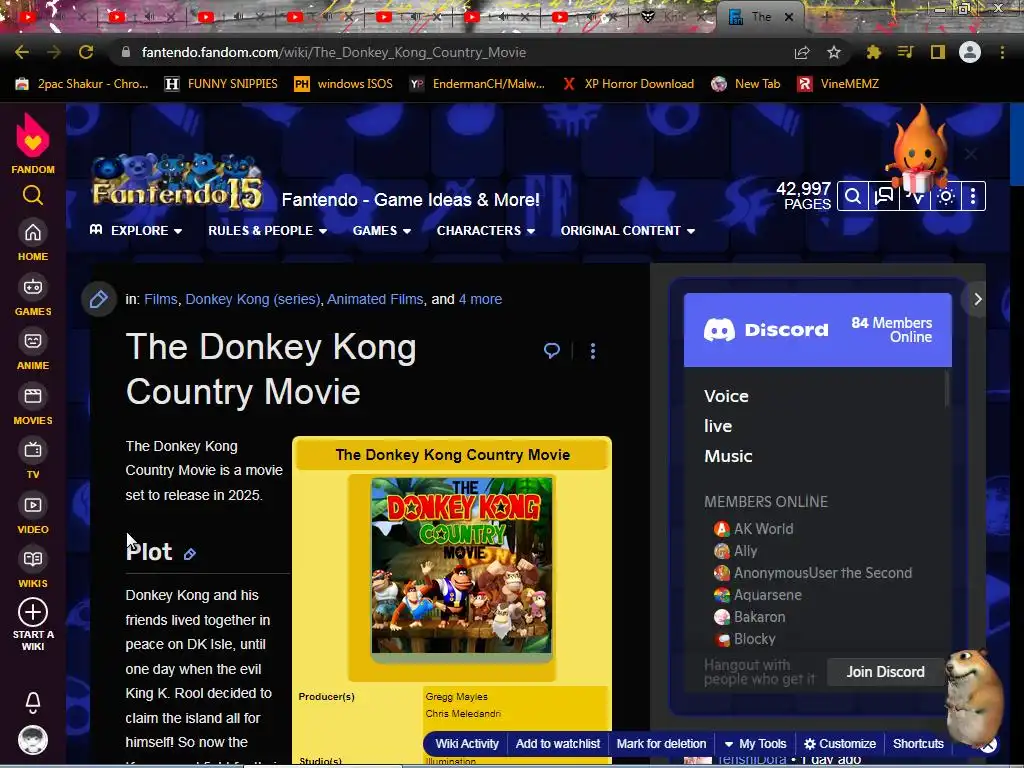
Task: Open wiki header more-options kebab
Action: coord(973,196)
